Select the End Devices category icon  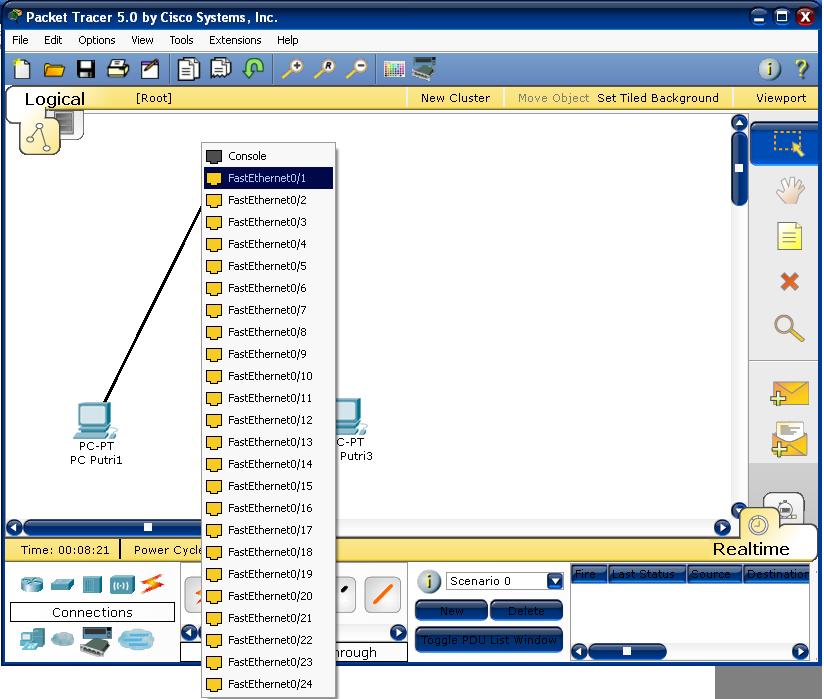32,640
